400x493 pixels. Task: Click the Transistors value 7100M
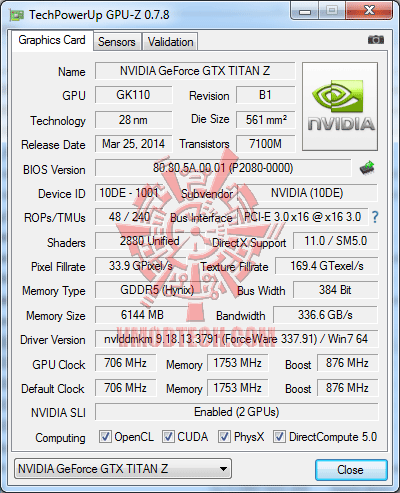coord(266,144)
